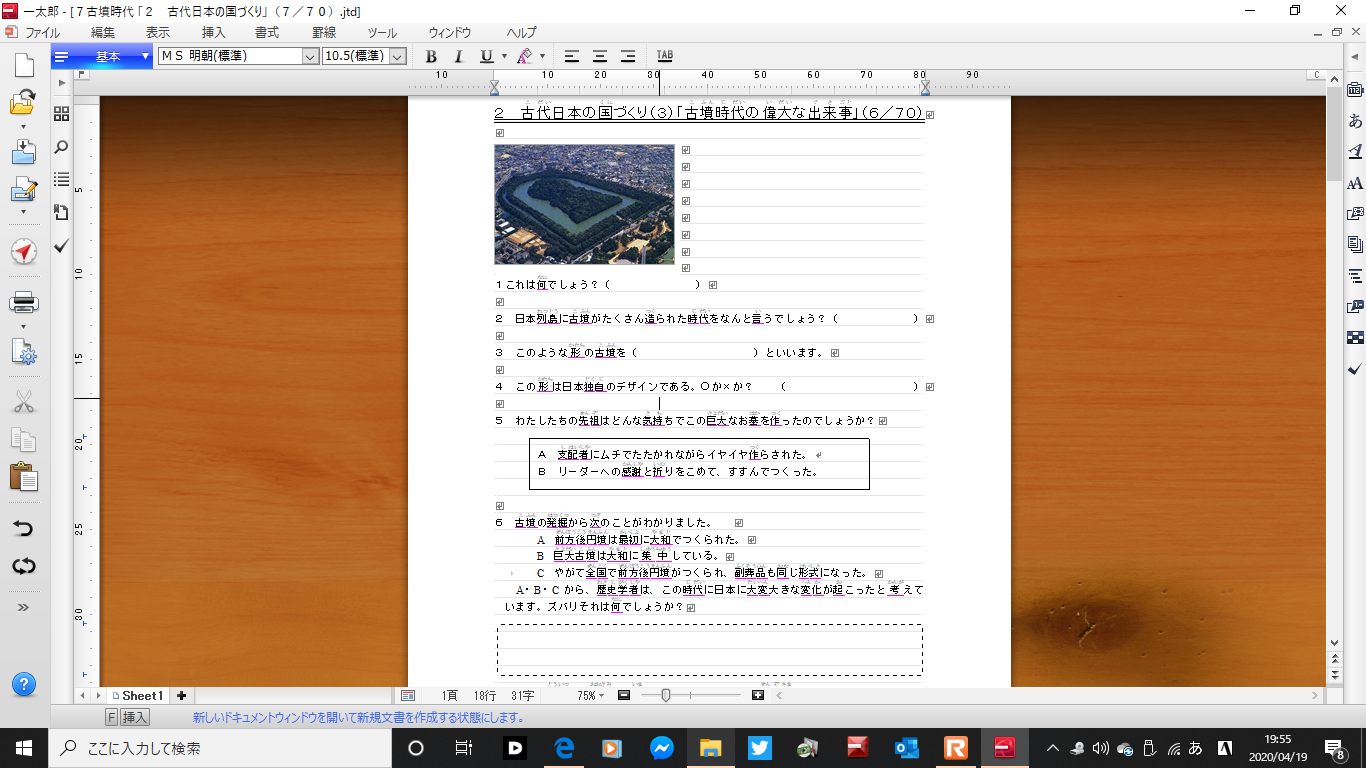Undo the last action with the arrow icon

point(24,528)
